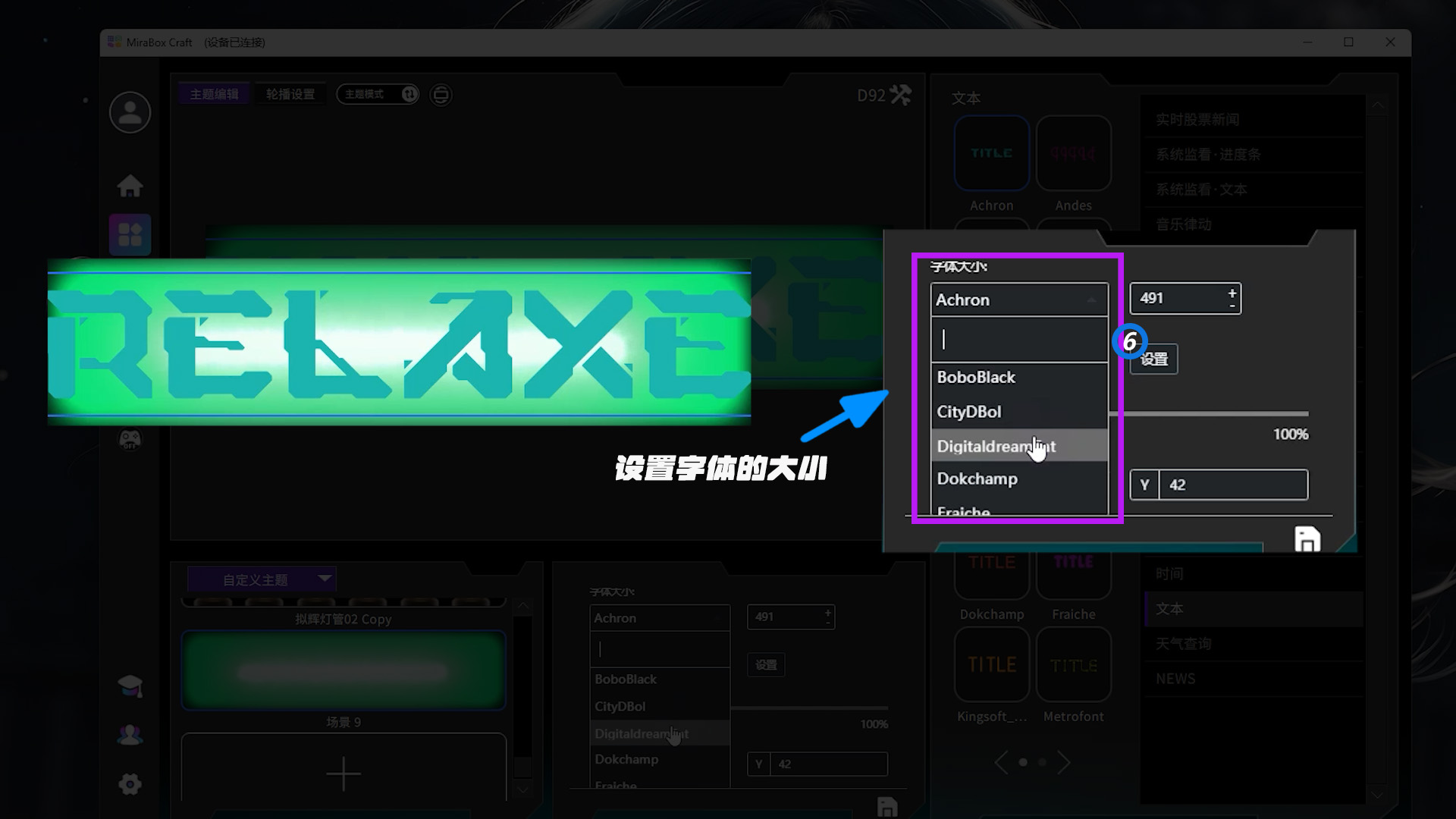This screenshot has height=819, width=1456.
Task: Click the save icon in dimmed bottom panel
Action: [886, 807]
